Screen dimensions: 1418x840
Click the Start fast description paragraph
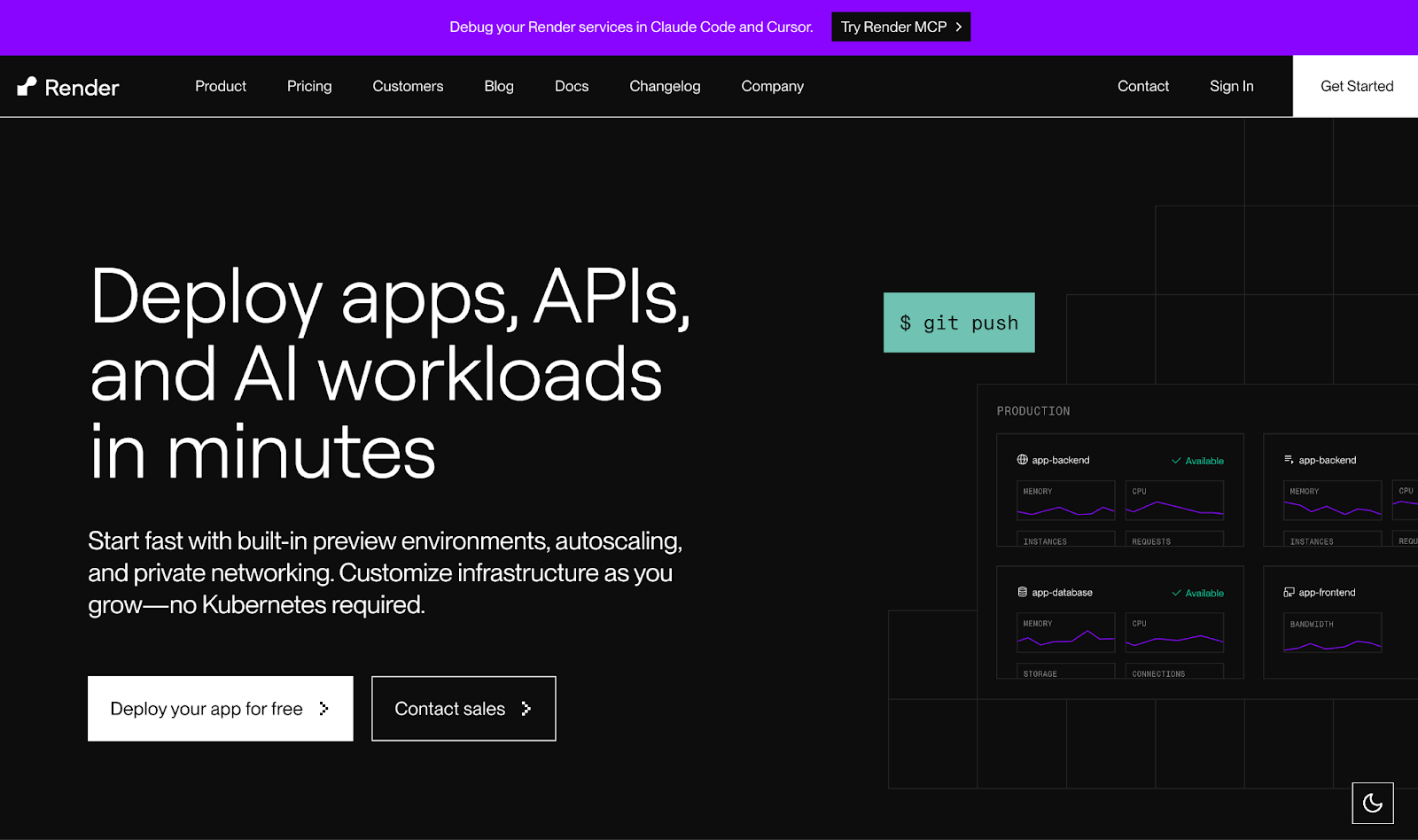386,572
